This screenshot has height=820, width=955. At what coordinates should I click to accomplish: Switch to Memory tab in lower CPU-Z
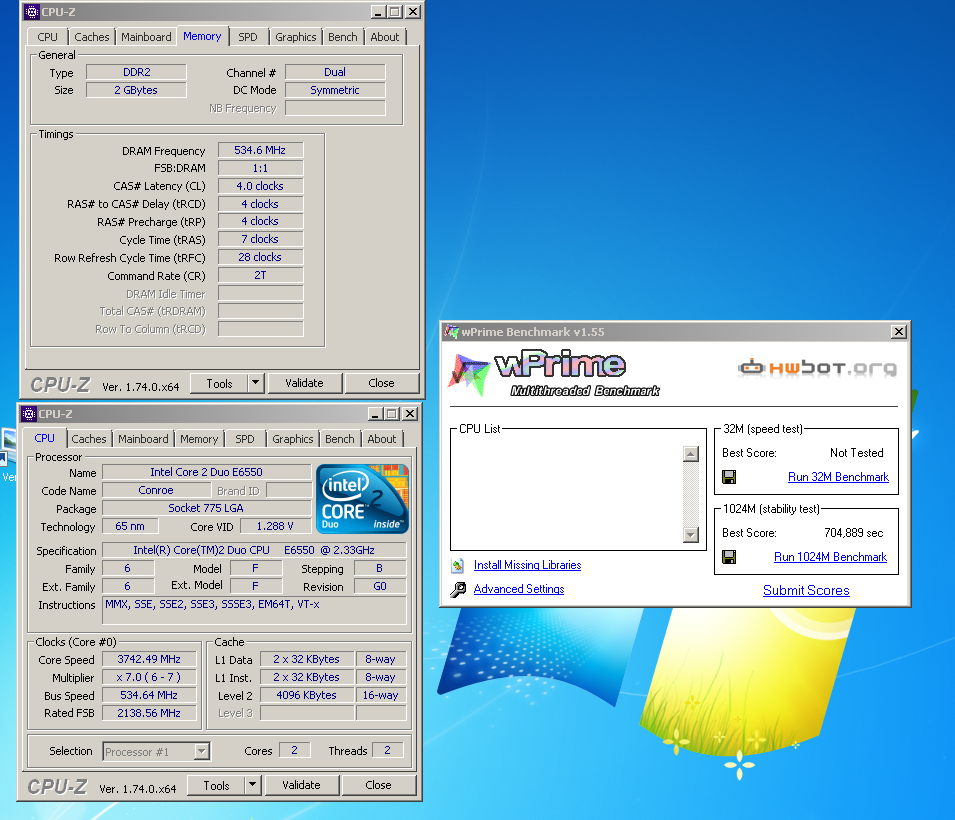click(x=199, y=439)
